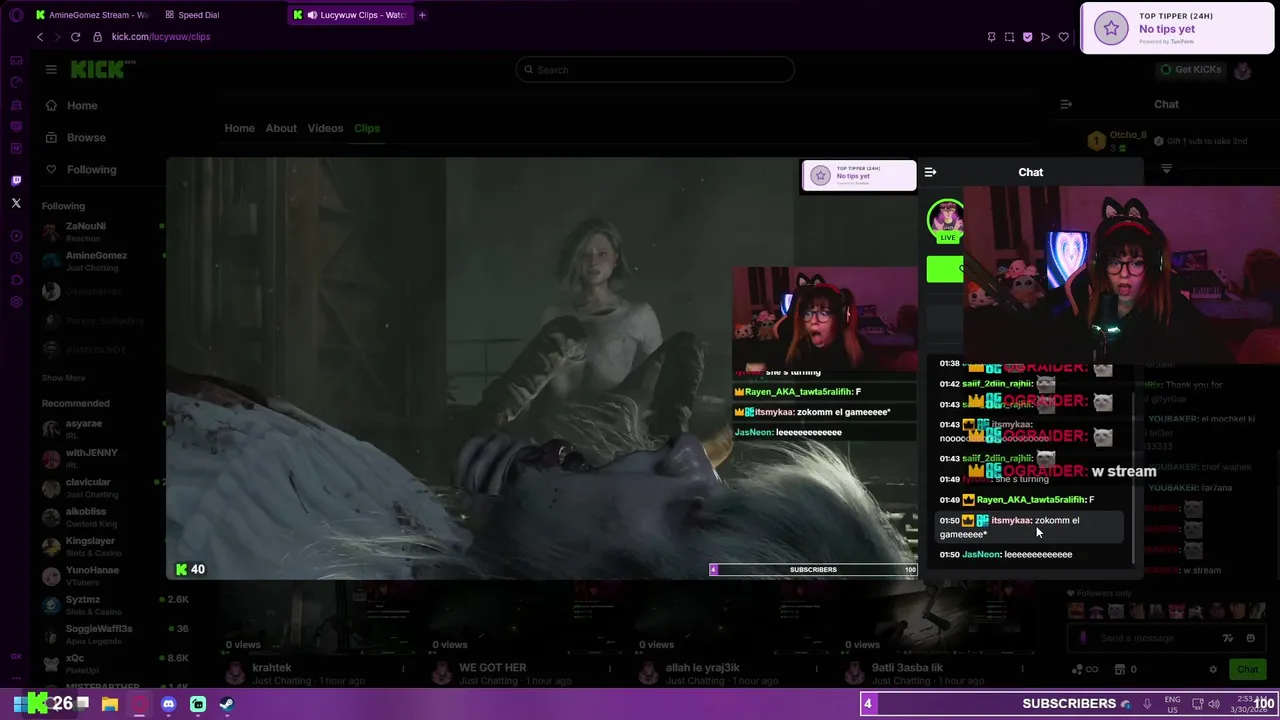Open Twitch in the browser sidebar
This screenshot has height=720, width=1280.
16,181
